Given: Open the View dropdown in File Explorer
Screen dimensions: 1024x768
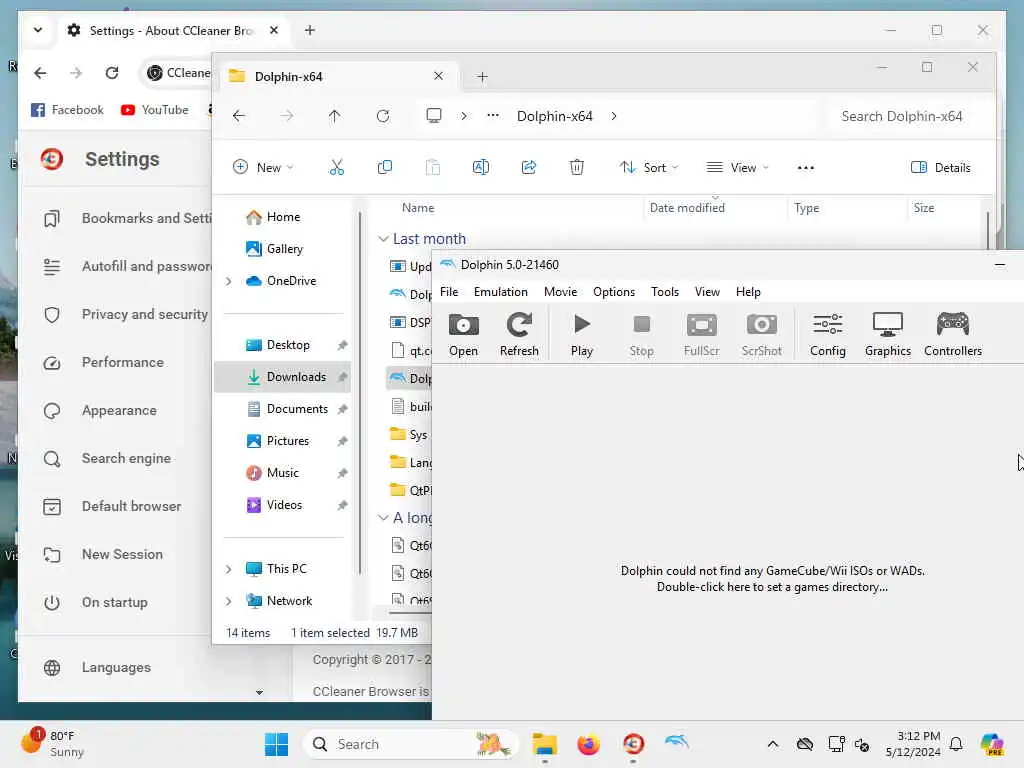Looking at the screenshot, I should pos(737,168).
